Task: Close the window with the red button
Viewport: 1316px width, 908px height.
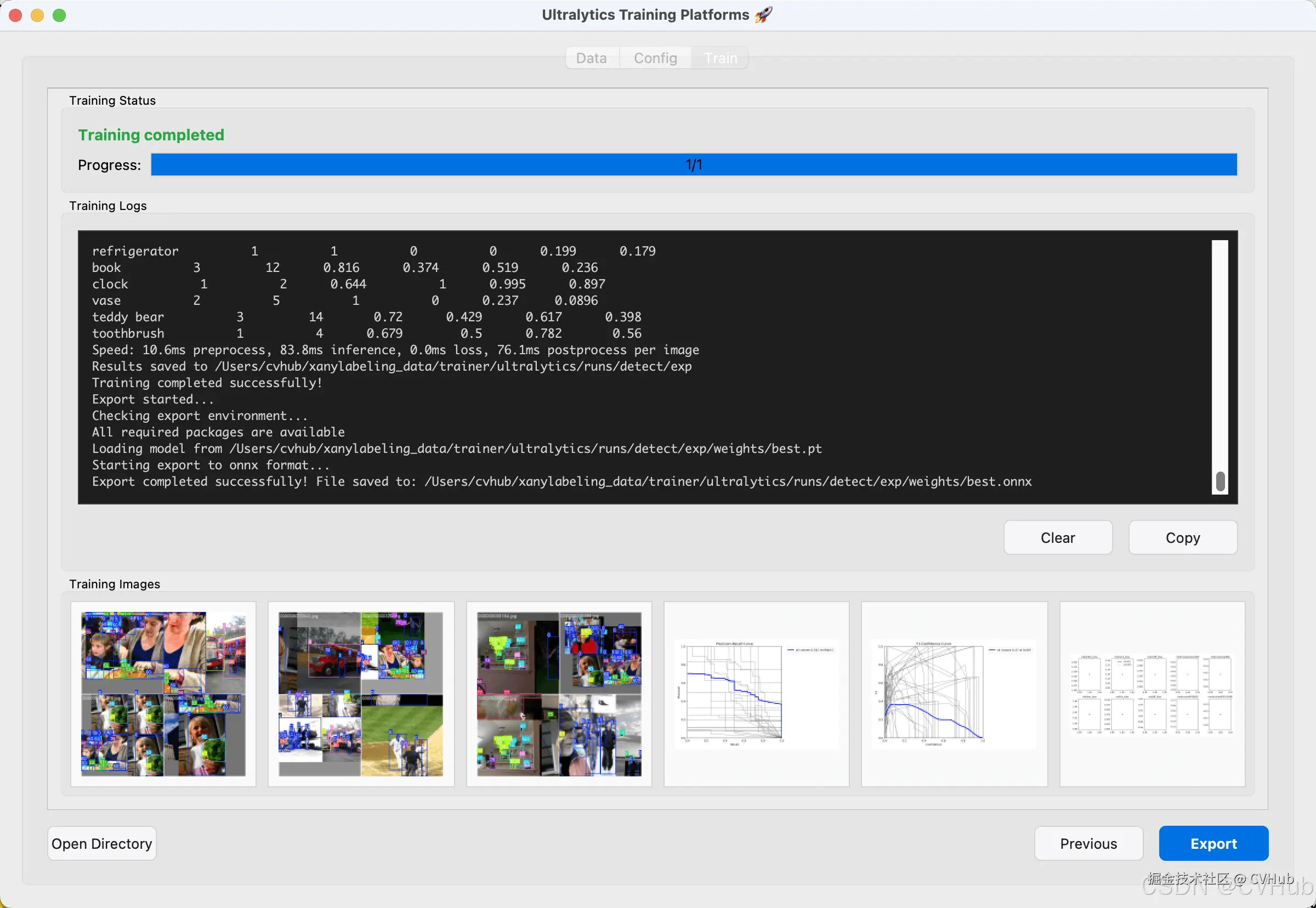Action: [x=16, y=15]
